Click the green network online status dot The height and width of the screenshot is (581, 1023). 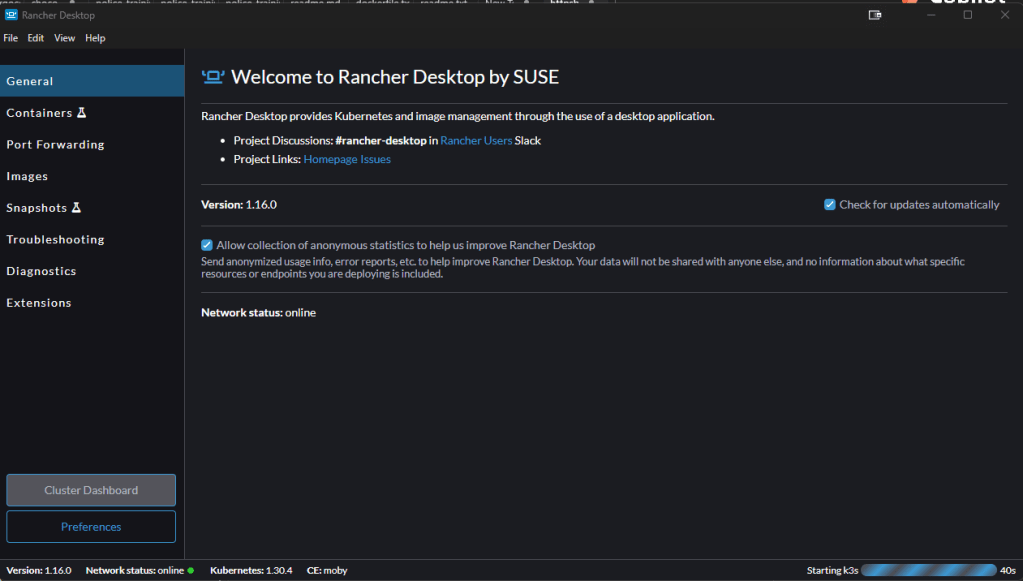[x=191, y=571]
